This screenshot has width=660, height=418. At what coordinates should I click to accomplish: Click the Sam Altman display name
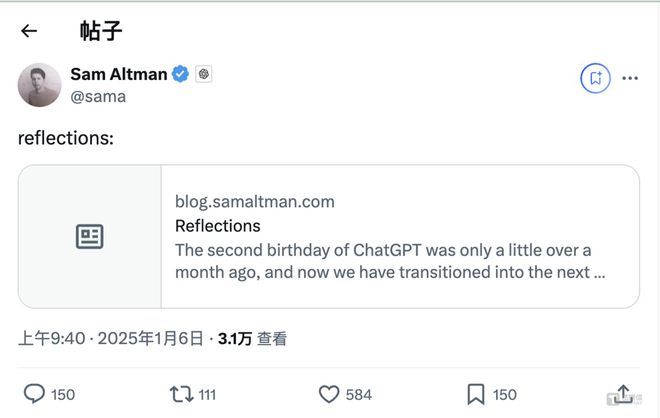coord(119,75)
